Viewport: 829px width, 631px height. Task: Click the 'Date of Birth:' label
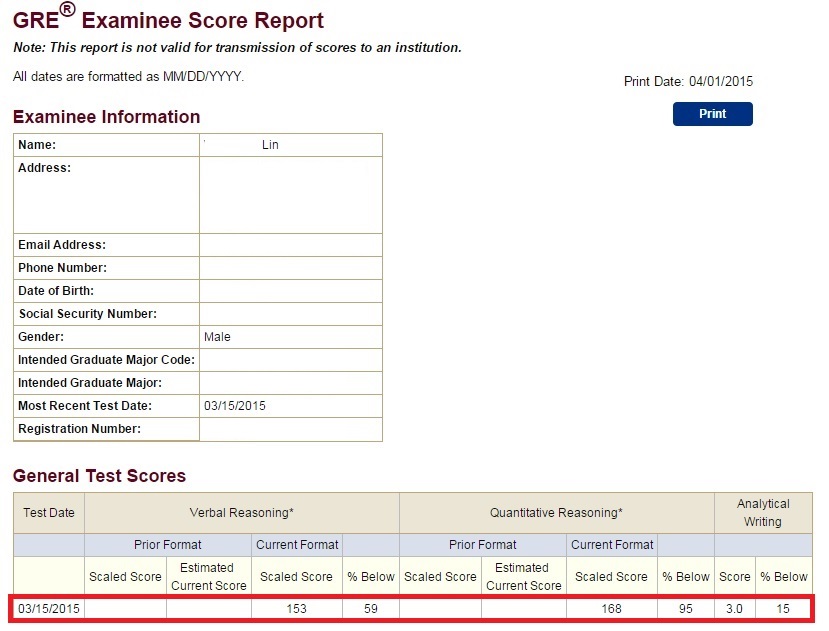tap(56, 291)
